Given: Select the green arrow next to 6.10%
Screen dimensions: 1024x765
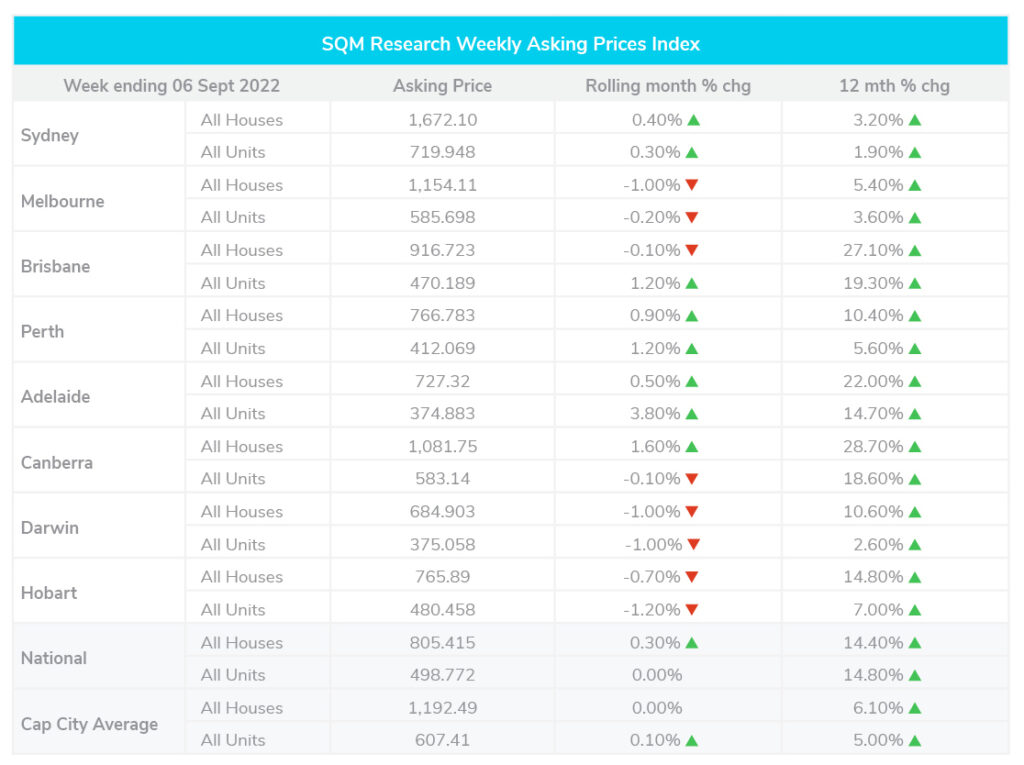Looking at the screenshot, I should (x=914, y=708).
